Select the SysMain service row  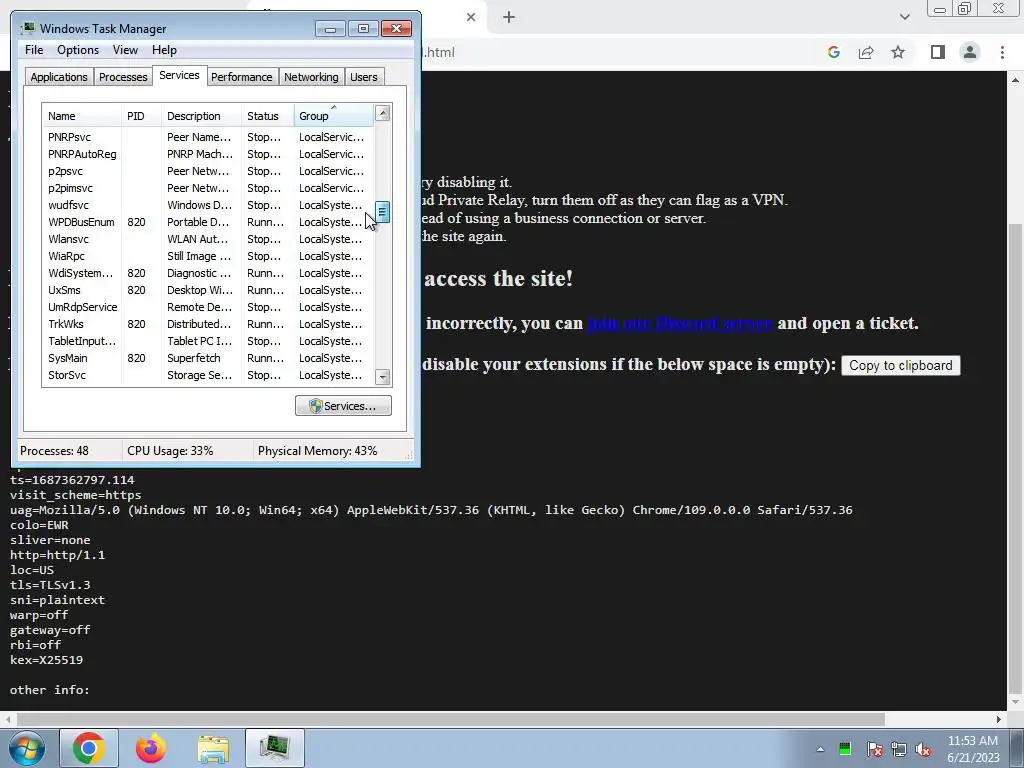point(208,358)
